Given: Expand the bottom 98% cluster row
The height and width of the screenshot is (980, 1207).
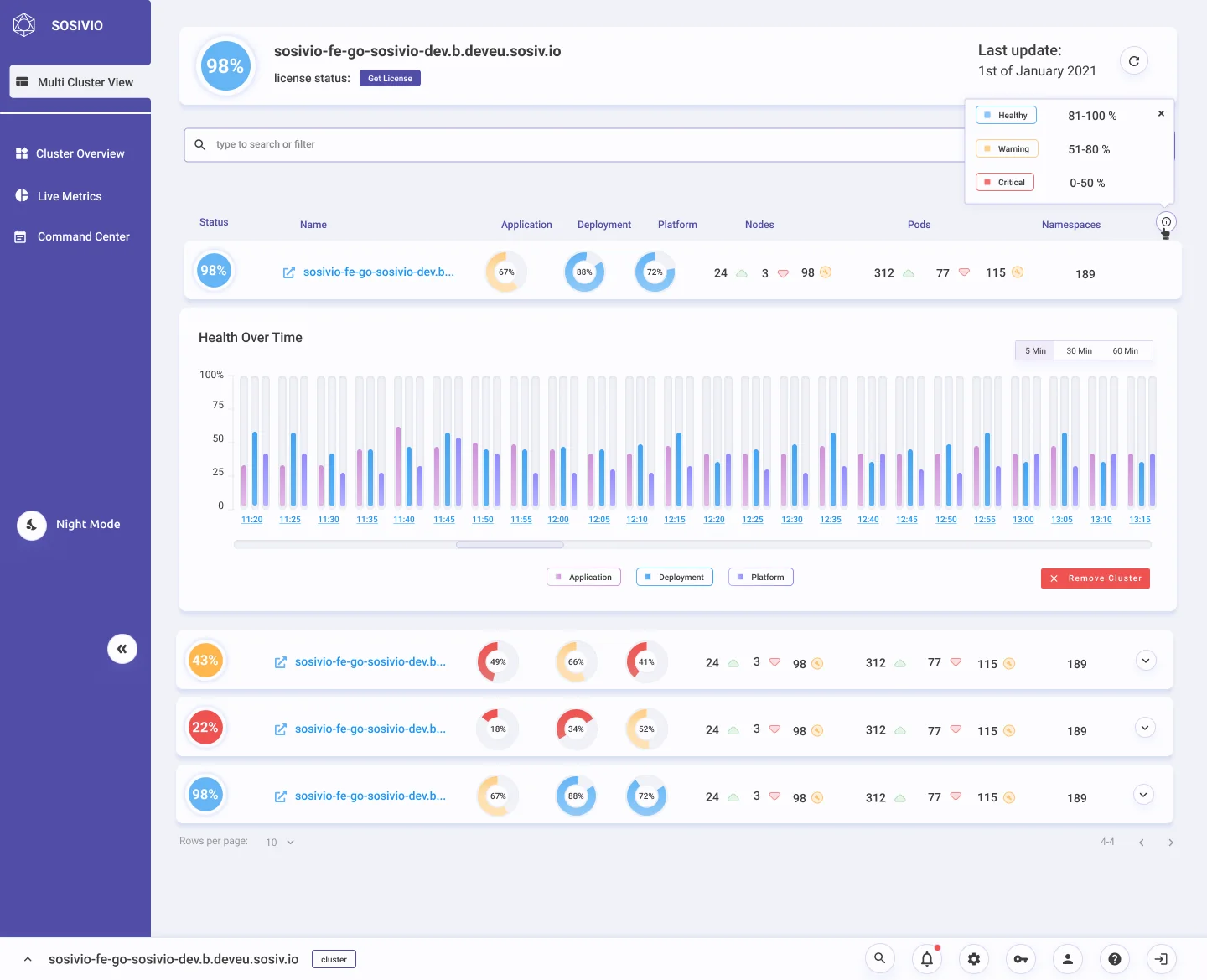Looking at the screenshot, I should 1143,795.
